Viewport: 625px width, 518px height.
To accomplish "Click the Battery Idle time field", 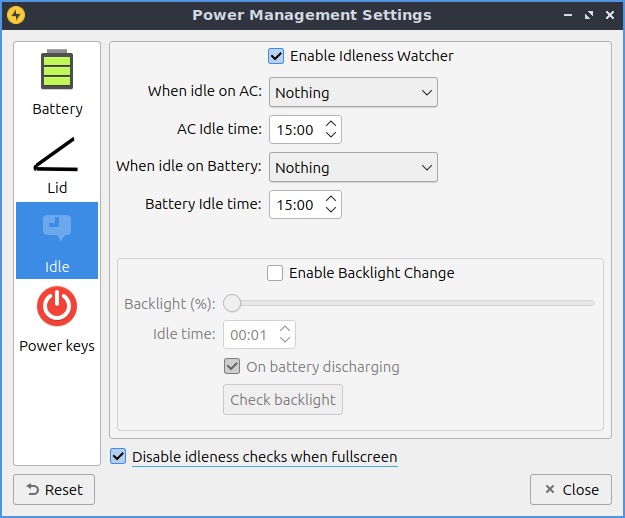I will pos(295,205).
